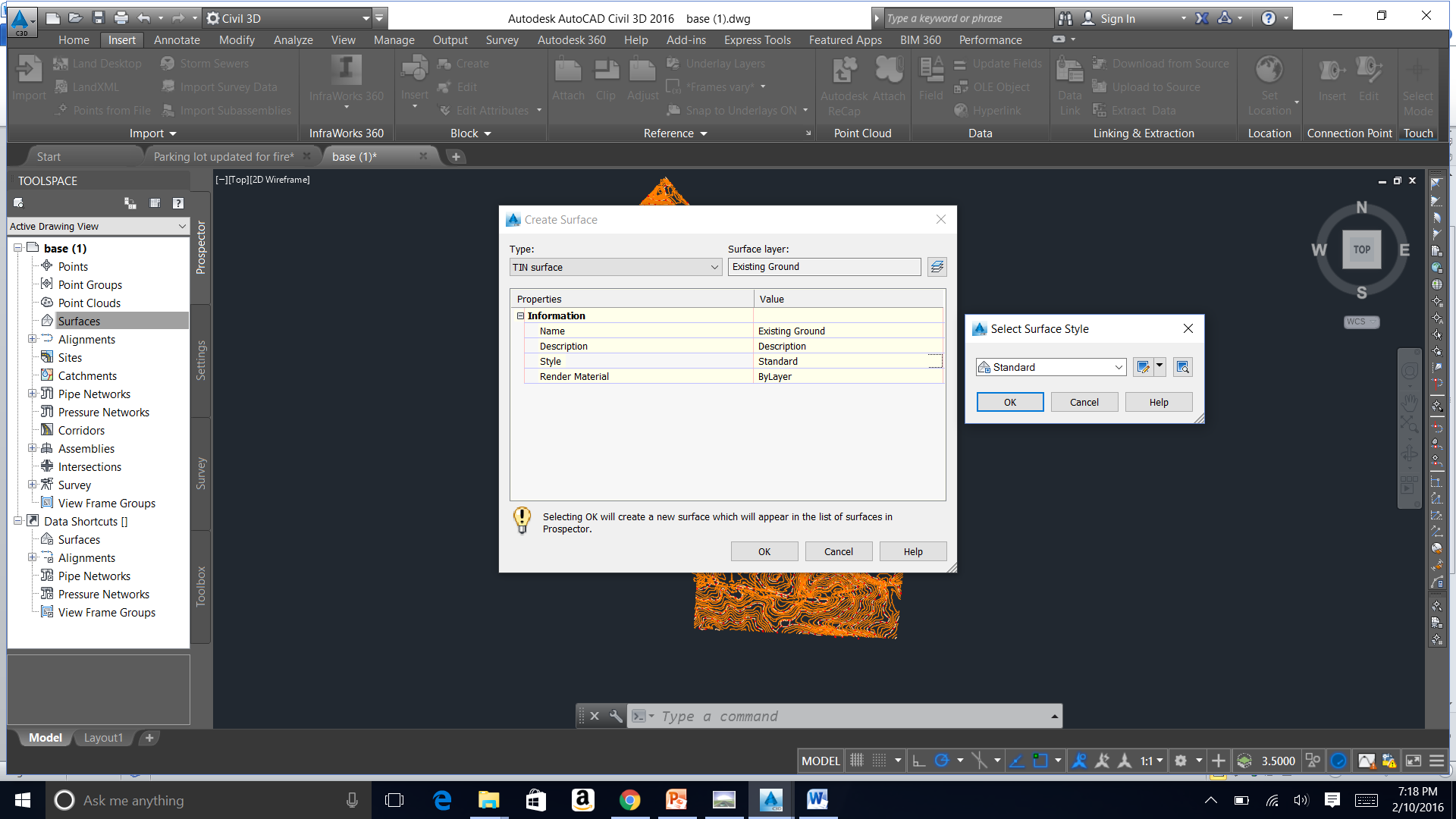Toggle grid display in the status bar
Image resolution: width=1456 pixels, height=819 pixels.
click(x=856, y=761)
